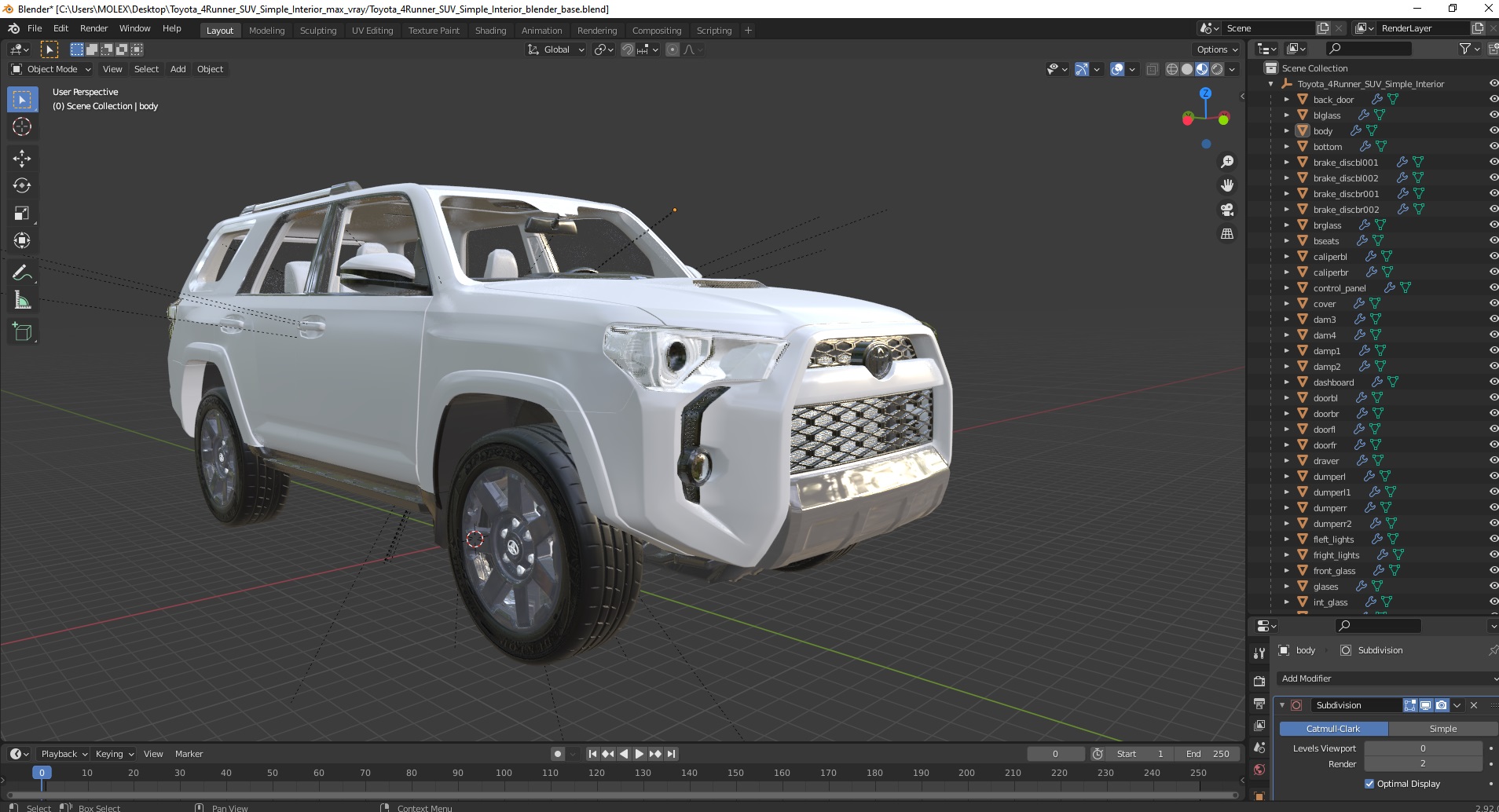Image resolution: width=1499 pixels, height=812 pixels.
Task: Jump to timeline start frame
Action: click(x=593, y=754)
